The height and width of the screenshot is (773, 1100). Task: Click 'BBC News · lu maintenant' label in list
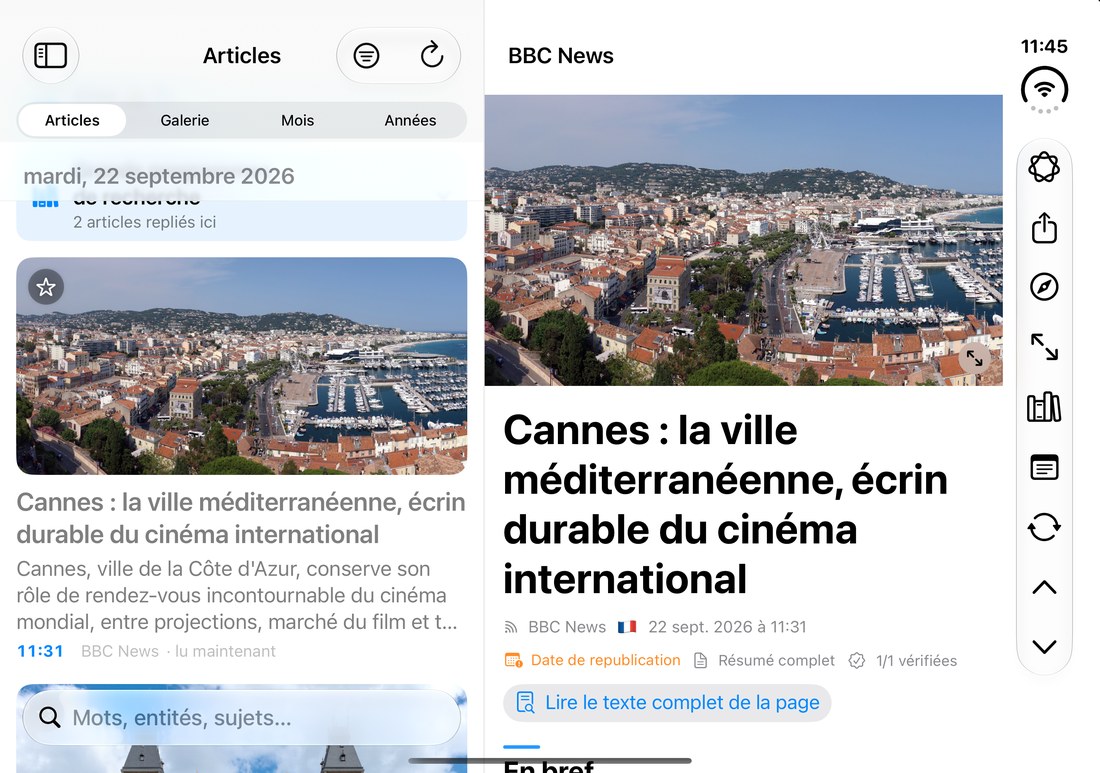tap(178, 652)
